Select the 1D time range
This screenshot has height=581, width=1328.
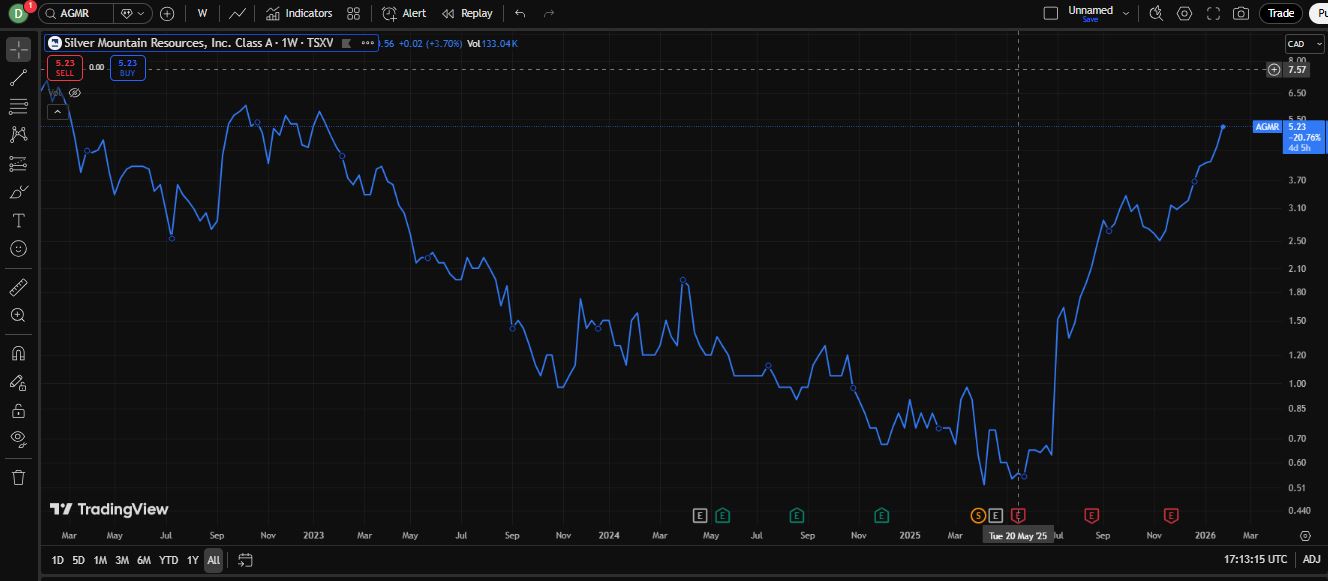click(58, 560)
